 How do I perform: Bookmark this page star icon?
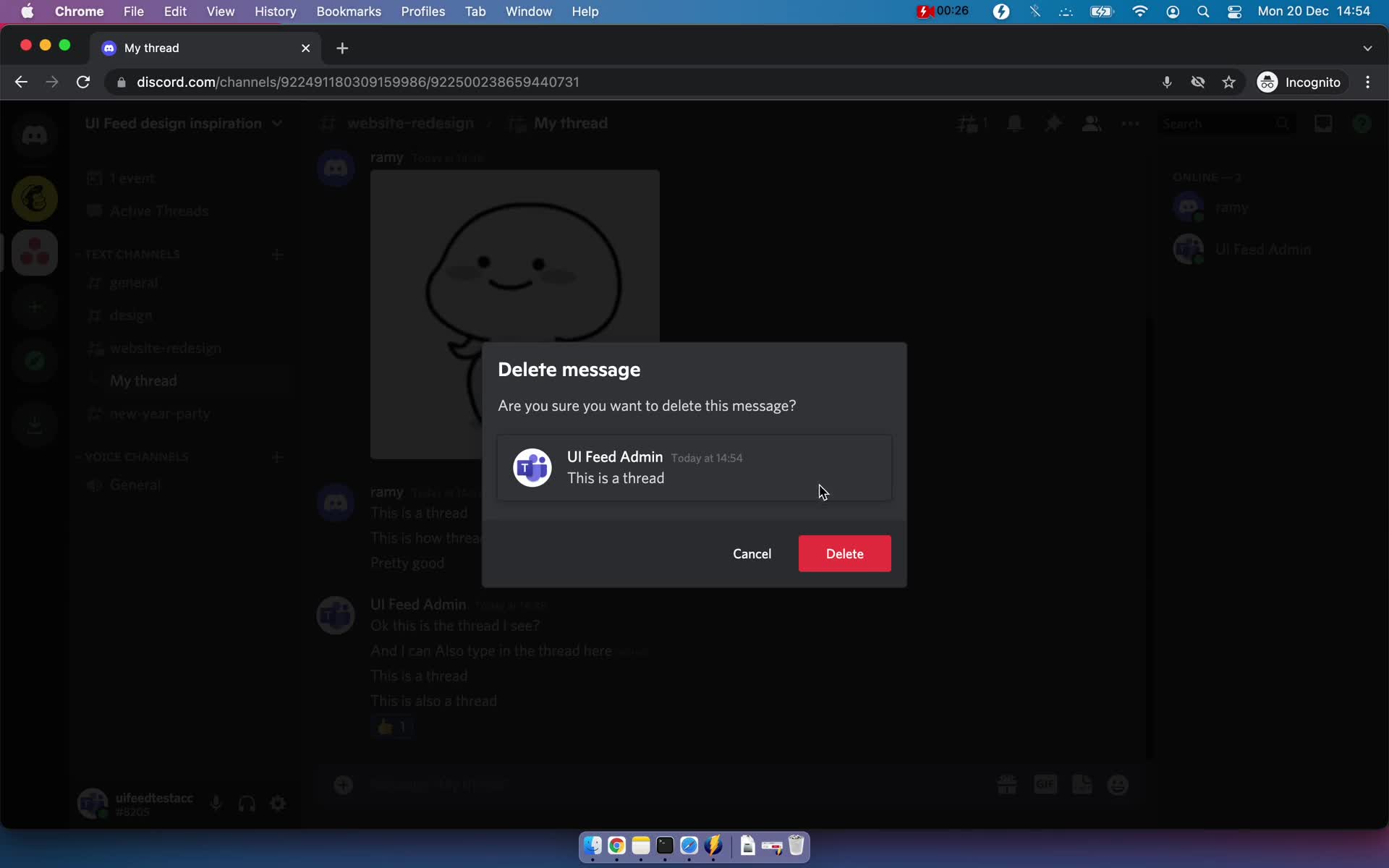tap(1229, 82)
